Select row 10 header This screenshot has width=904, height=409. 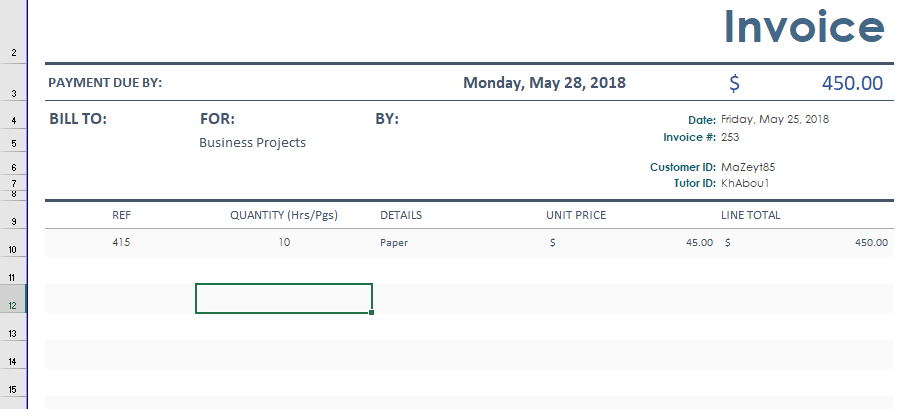point(13,243)
